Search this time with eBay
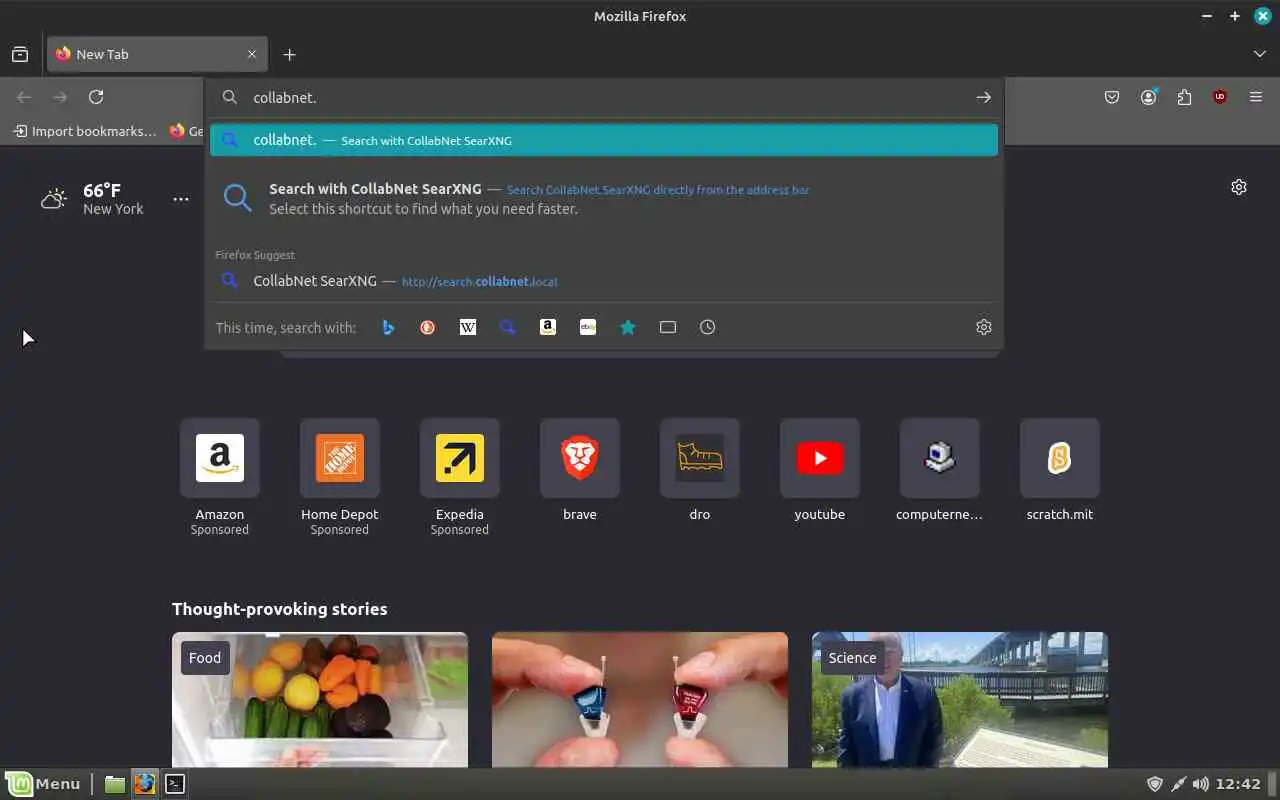This screenshot has height=800, width=1280. coord(588,327)
